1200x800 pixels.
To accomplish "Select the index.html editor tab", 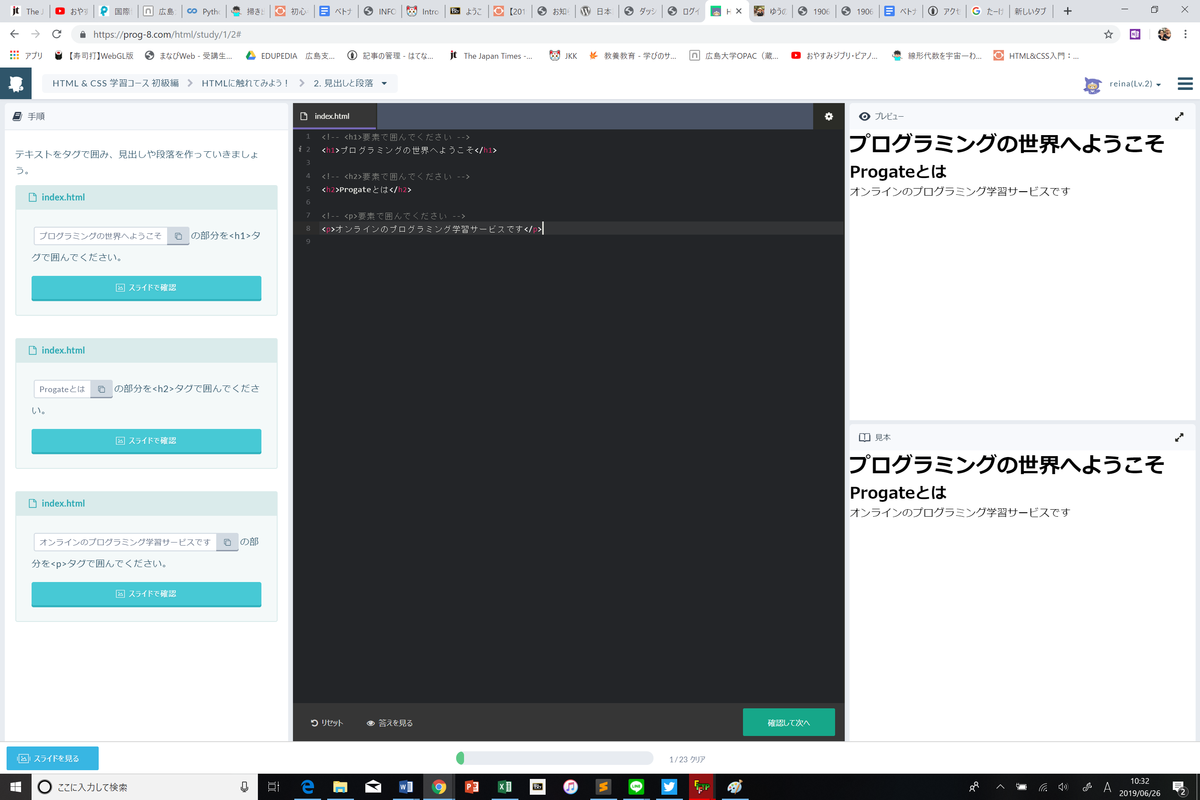I will 335,116.
